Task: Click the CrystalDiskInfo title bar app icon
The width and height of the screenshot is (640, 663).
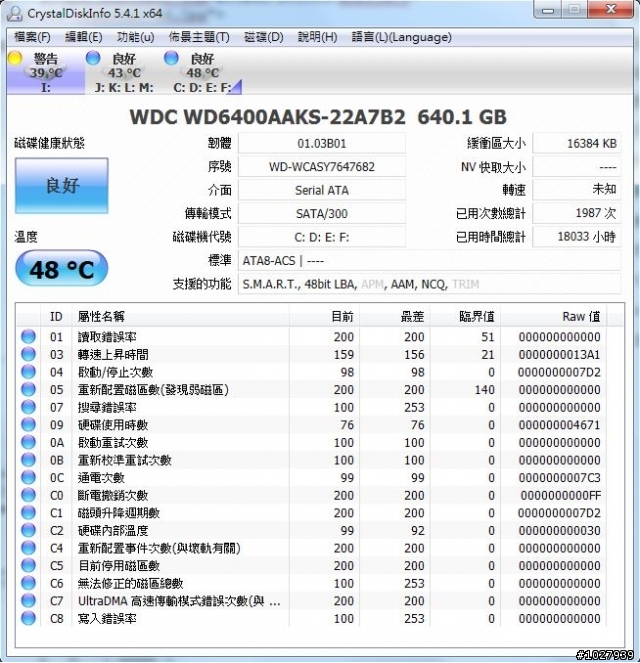Action: click(15, 13)
